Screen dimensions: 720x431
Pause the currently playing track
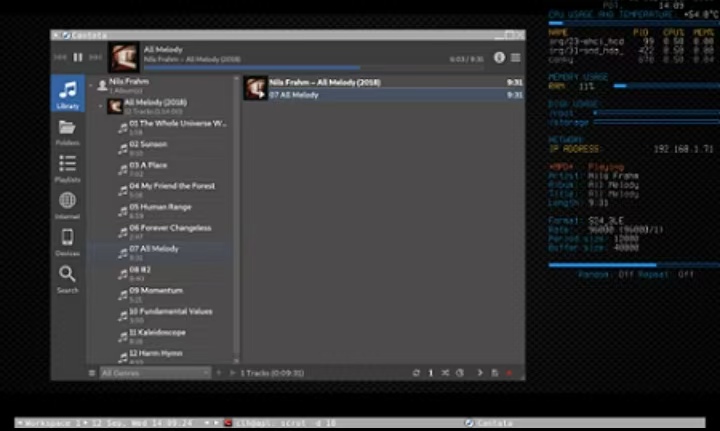[x=78, y=57]
